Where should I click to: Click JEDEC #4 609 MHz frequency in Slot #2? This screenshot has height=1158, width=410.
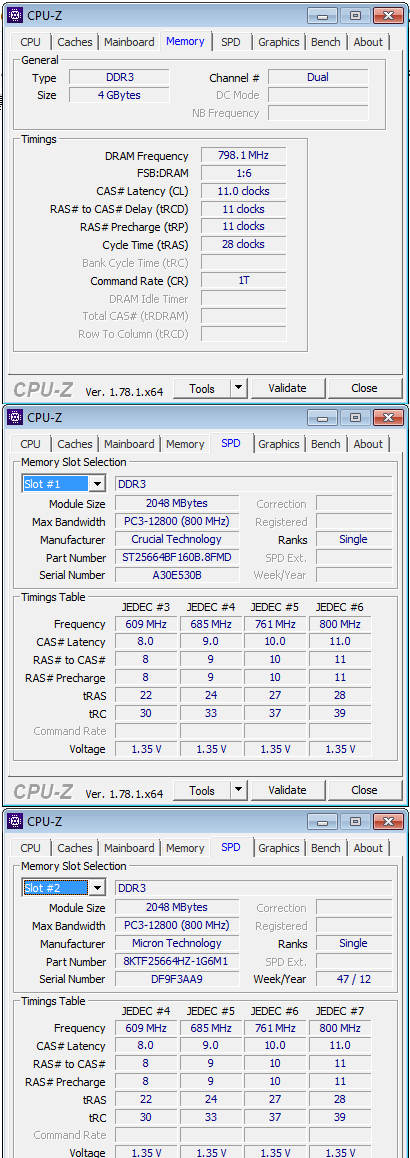coord(146,1029)
